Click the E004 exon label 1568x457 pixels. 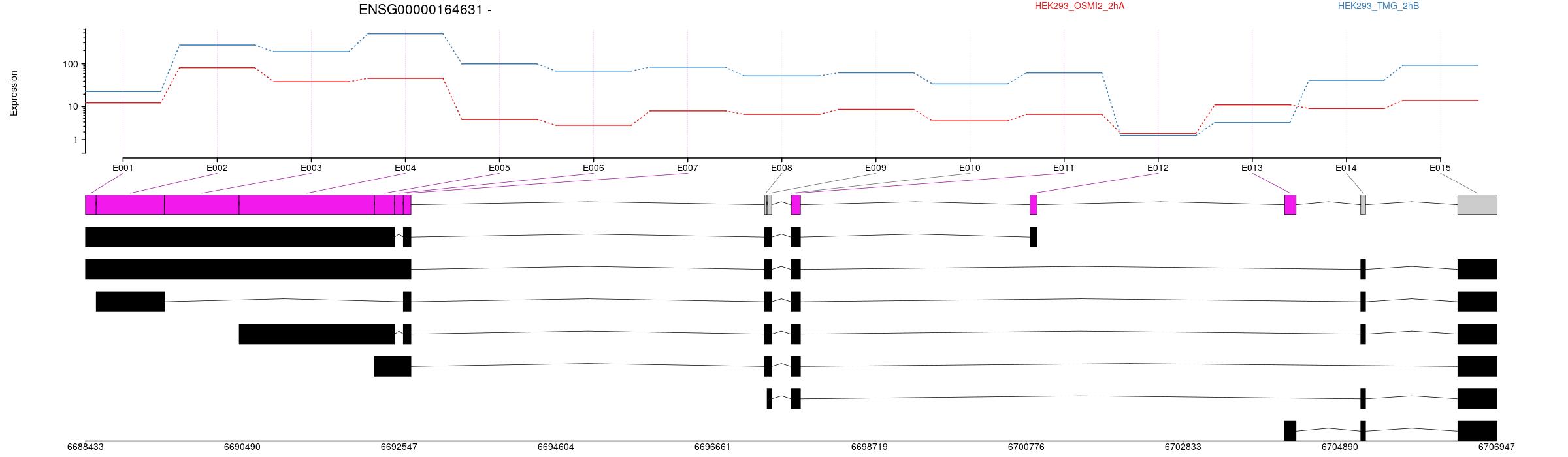pos(405,168)
